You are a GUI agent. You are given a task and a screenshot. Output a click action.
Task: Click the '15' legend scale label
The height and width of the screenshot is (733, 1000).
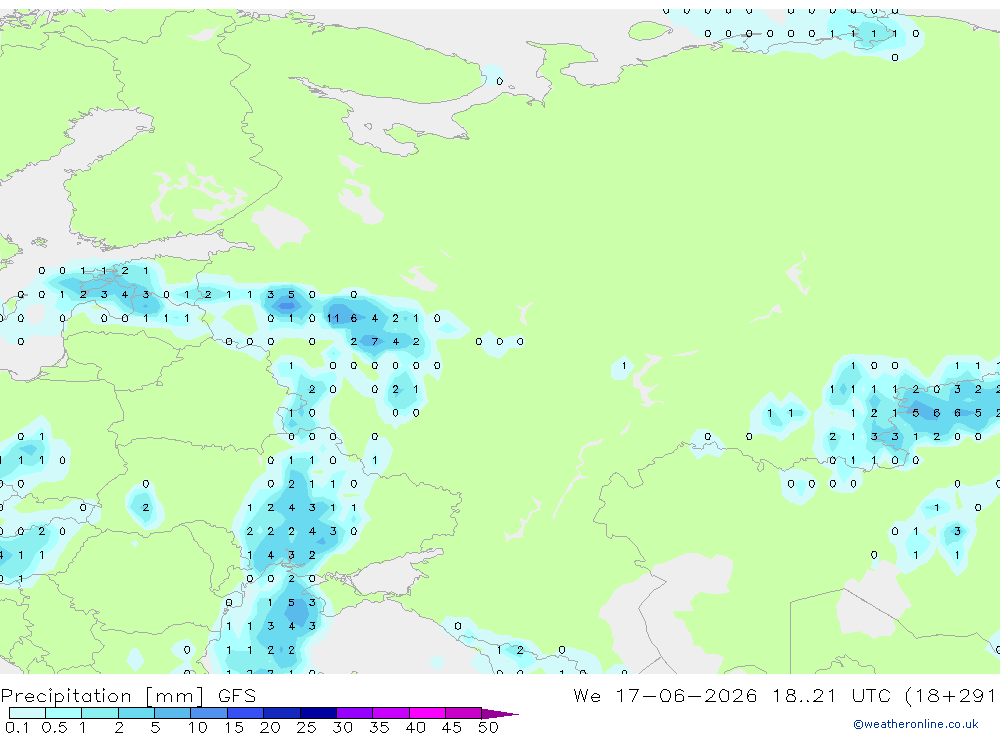point(234,727)
